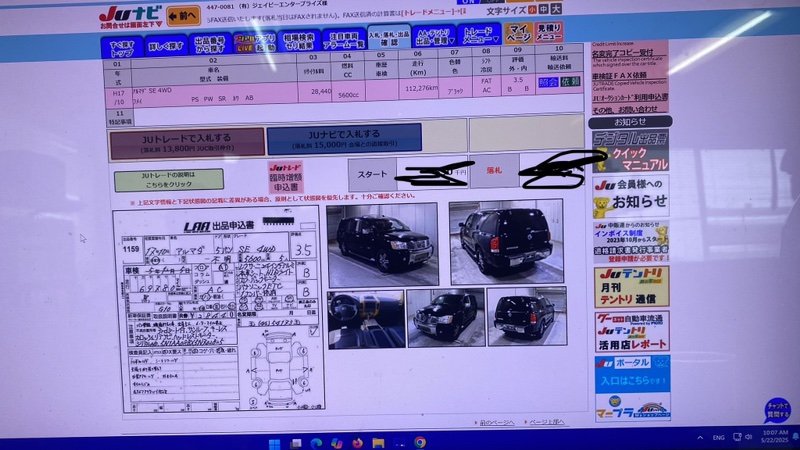Image resolution: width=800 pixels, height=450 pixels.
Task: Set text size to 中
Action: (544, 9)
